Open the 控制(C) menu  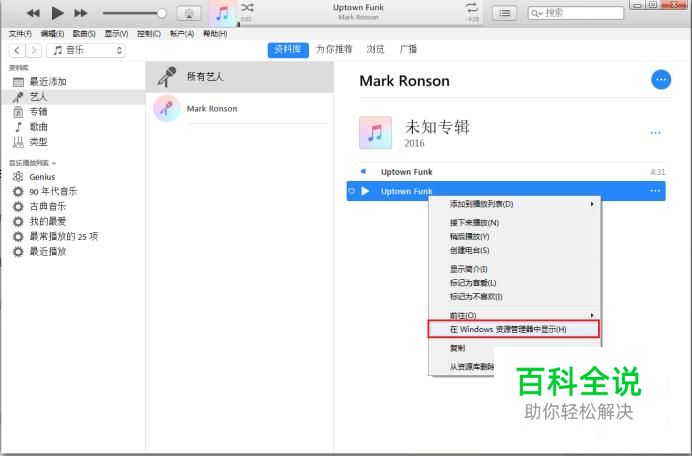click(149, 34)
